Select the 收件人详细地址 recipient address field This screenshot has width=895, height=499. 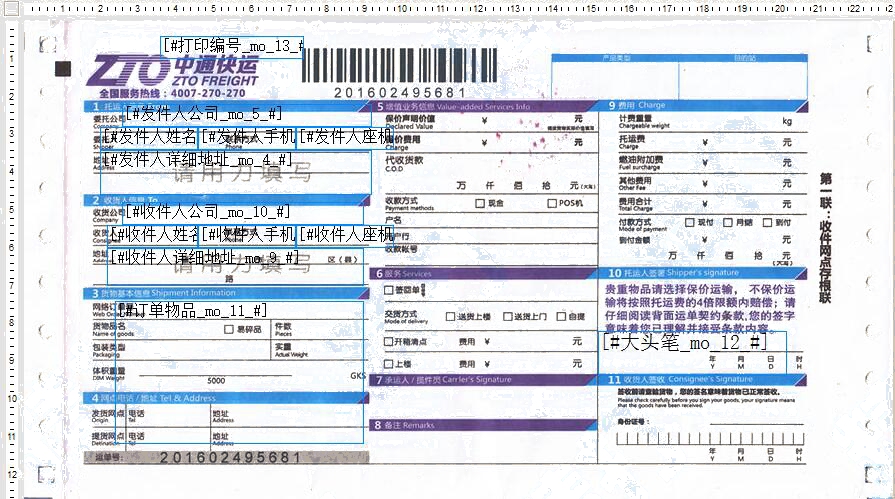205,258
